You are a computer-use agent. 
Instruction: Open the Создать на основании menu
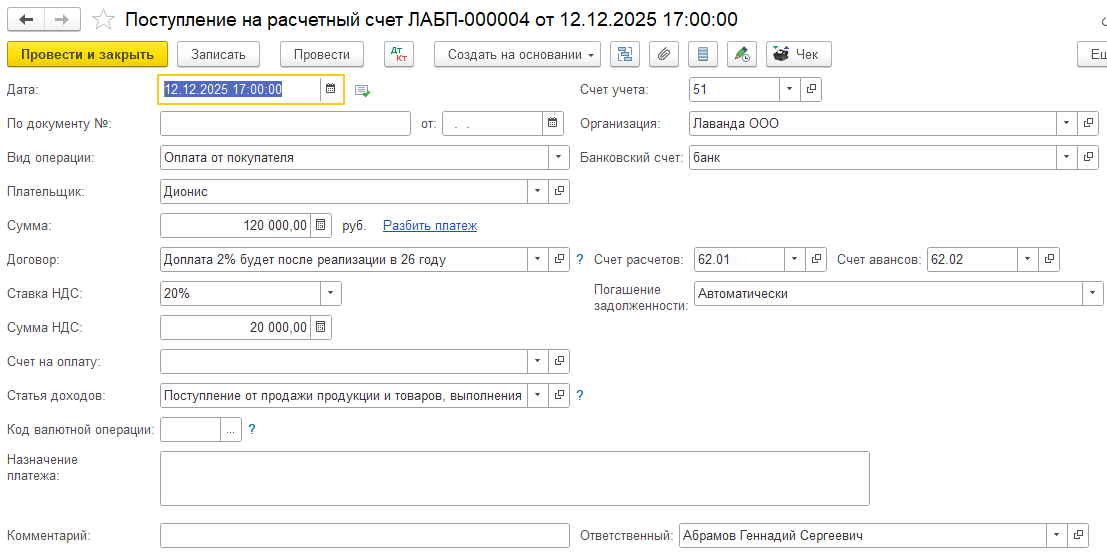click(x=517, y=54)
